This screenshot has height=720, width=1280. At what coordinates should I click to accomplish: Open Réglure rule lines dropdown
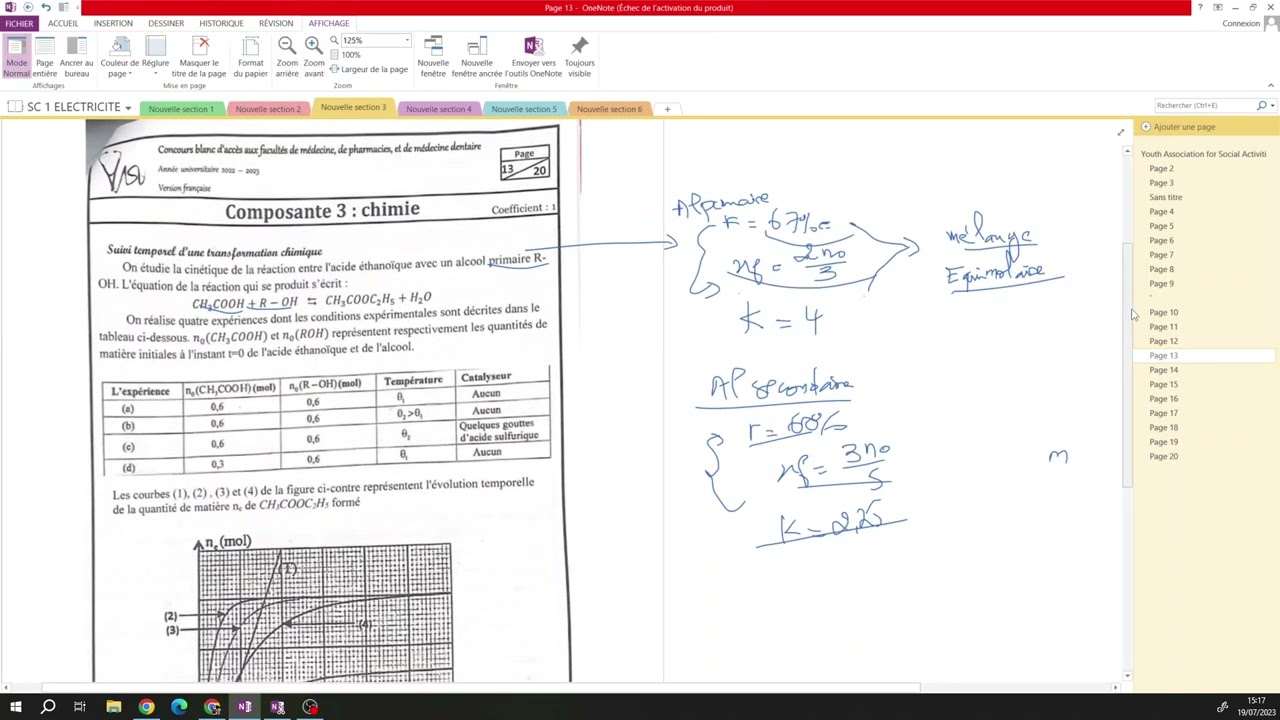coord(155,57)
